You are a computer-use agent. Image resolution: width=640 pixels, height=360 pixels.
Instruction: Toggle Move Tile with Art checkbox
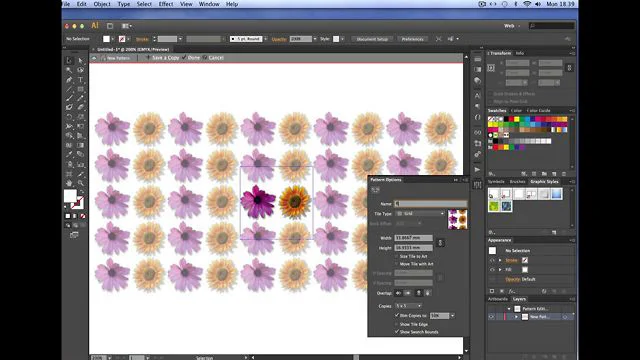396,264
